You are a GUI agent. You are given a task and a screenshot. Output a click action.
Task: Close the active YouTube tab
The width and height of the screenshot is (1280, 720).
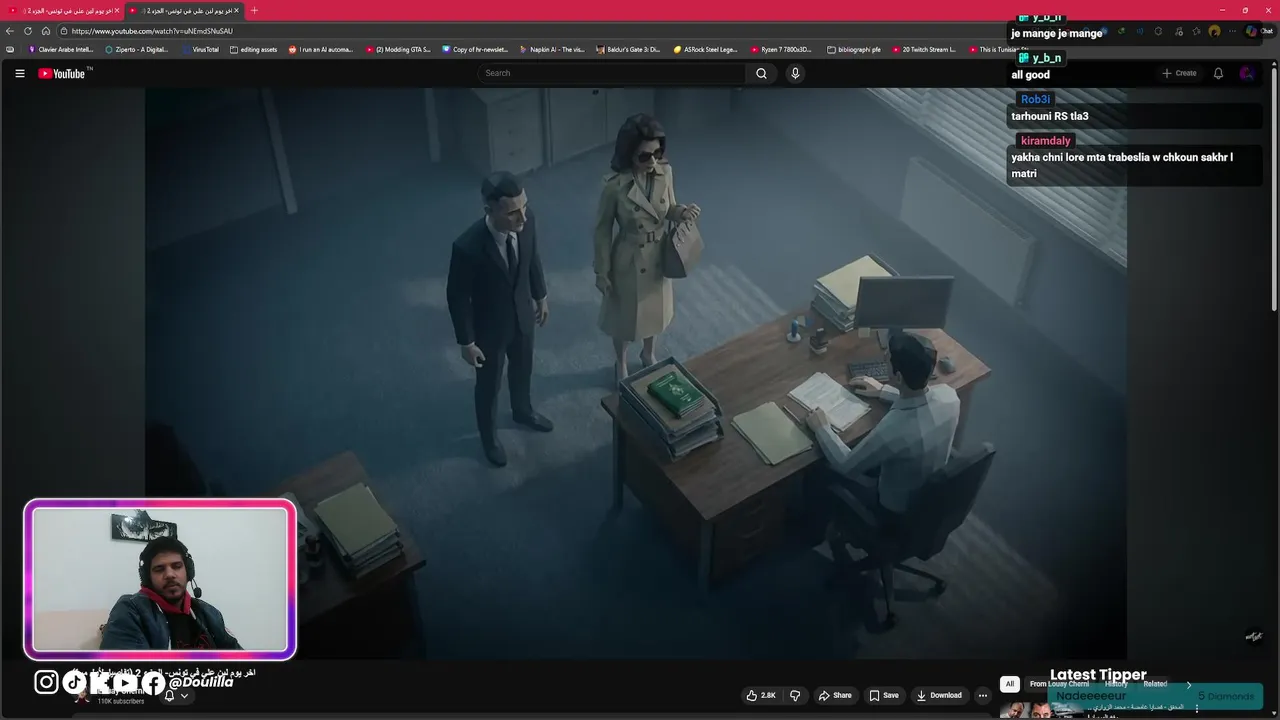[237, 10]
